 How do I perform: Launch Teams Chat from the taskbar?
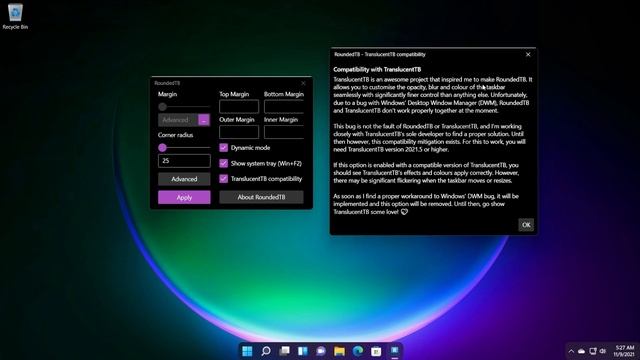[321, 351]
